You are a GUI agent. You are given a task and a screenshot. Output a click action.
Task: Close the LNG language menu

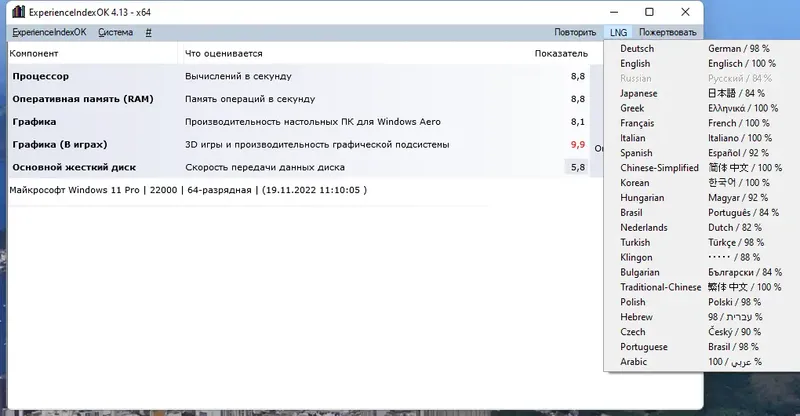[x=618, y=32]
